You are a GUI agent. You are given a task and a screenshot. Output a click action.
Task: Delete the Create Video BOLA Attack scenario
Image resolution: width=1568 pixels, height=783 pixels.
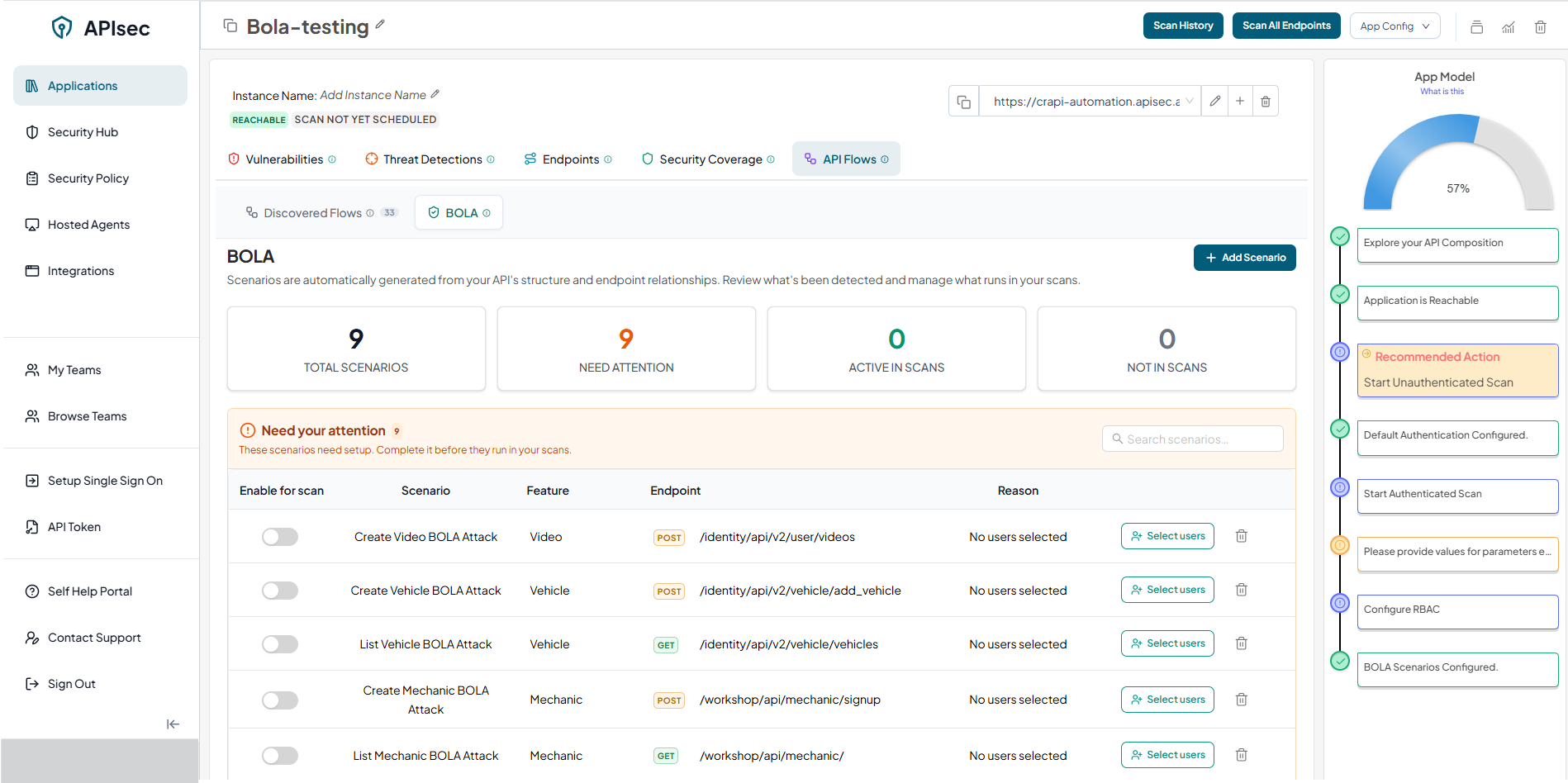pyautogui.click(x=1241, y=537)
